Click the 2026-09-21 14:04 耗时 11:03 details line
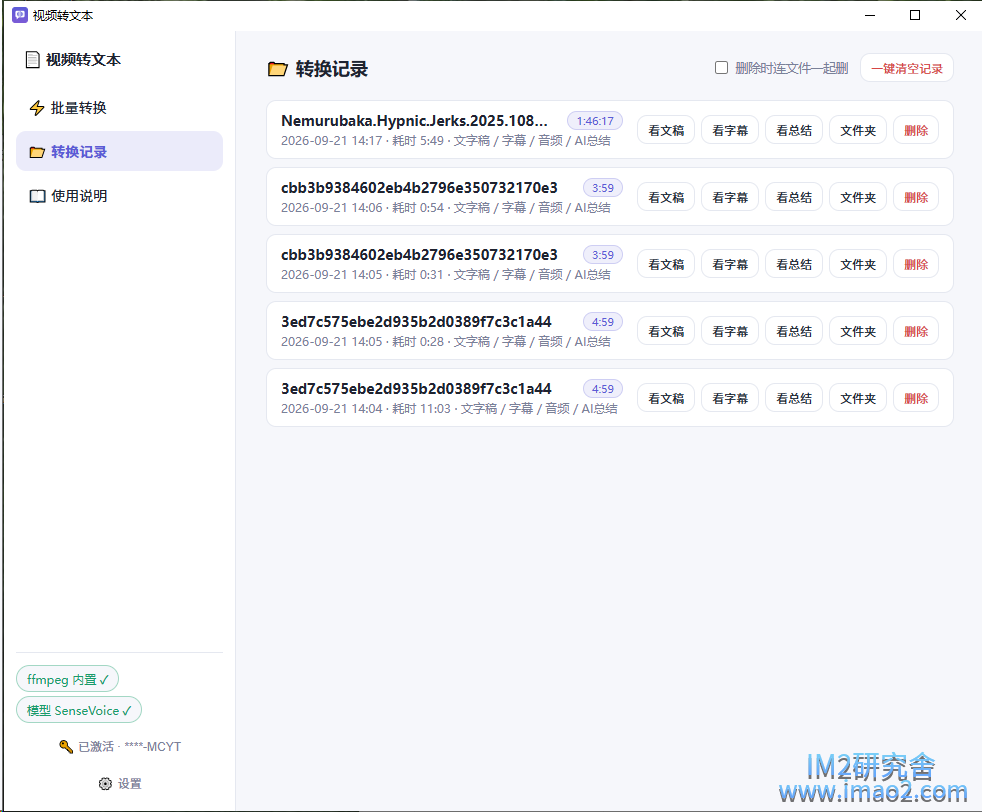 click(x=449, y=409)
